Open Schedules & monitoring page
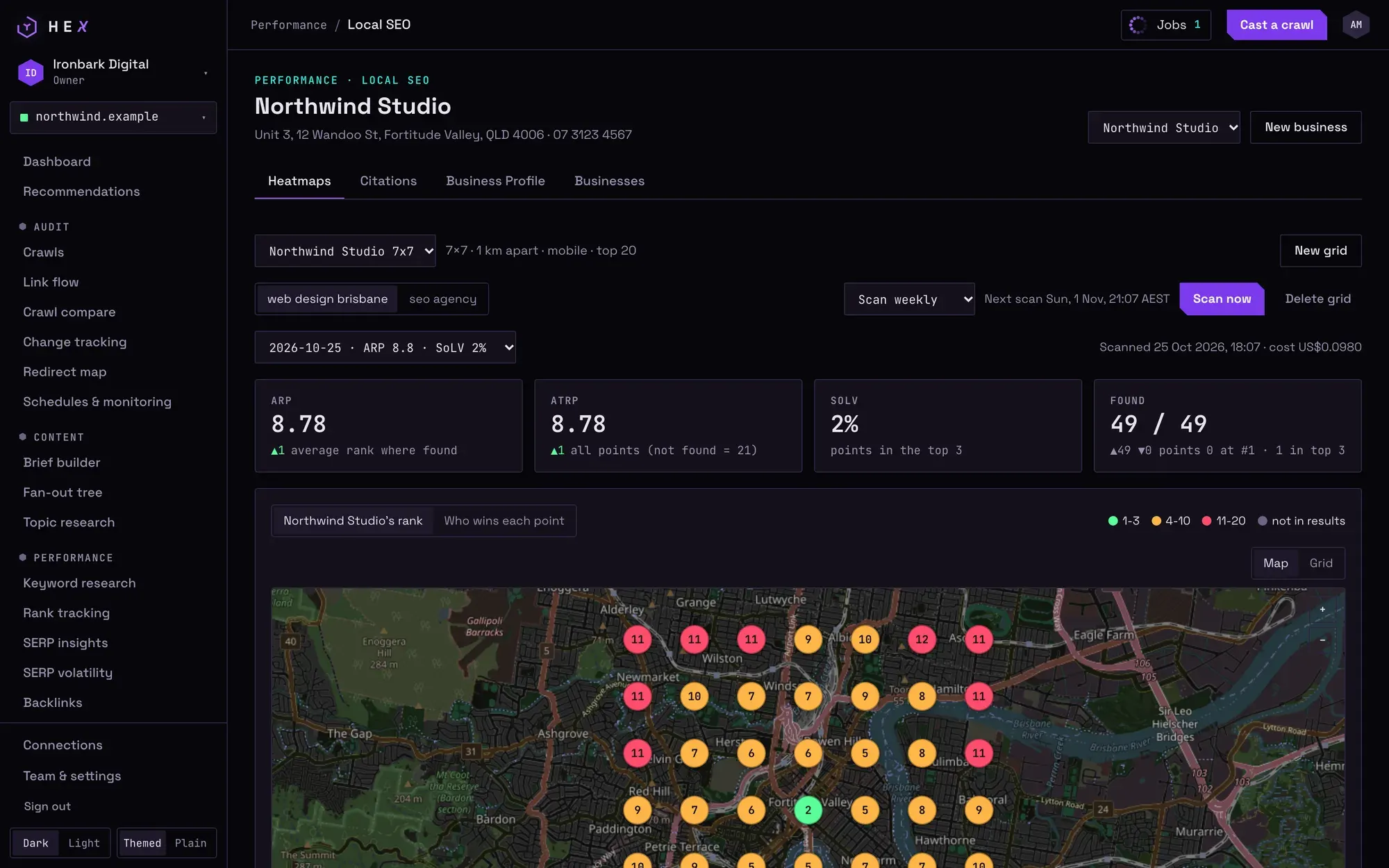1389x868 pixels. [x=97, y=402]
